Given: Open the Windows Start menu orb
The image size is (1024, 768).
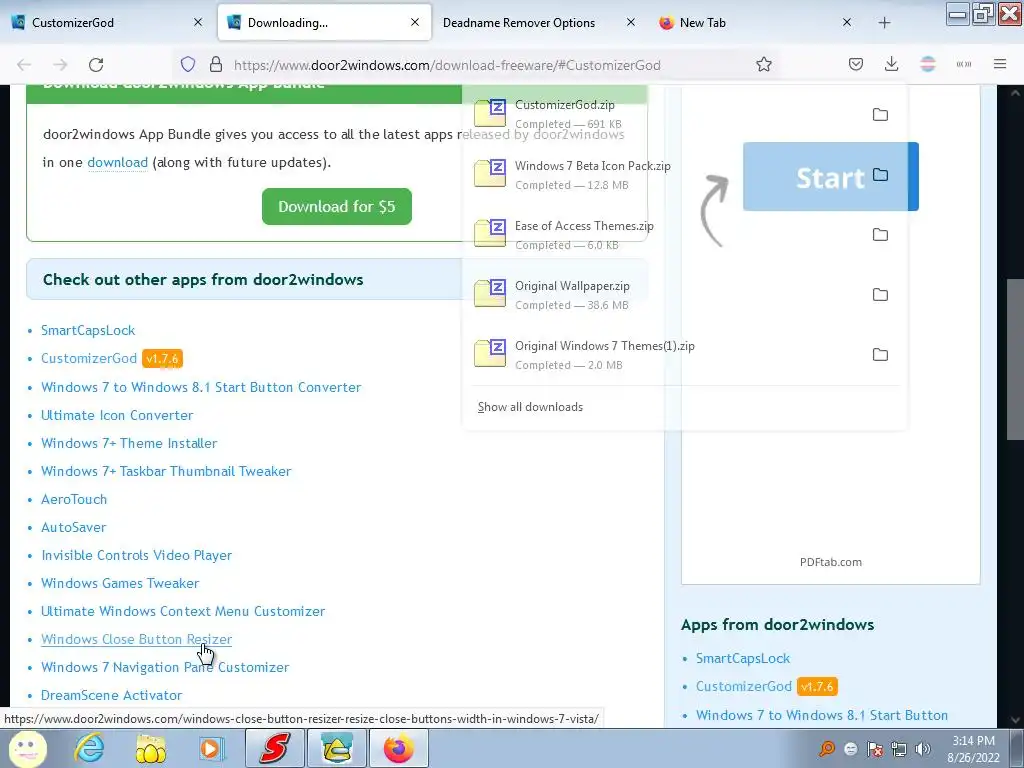Looking at the screenshot, I should pyautogui.click(x=27, y=748).
